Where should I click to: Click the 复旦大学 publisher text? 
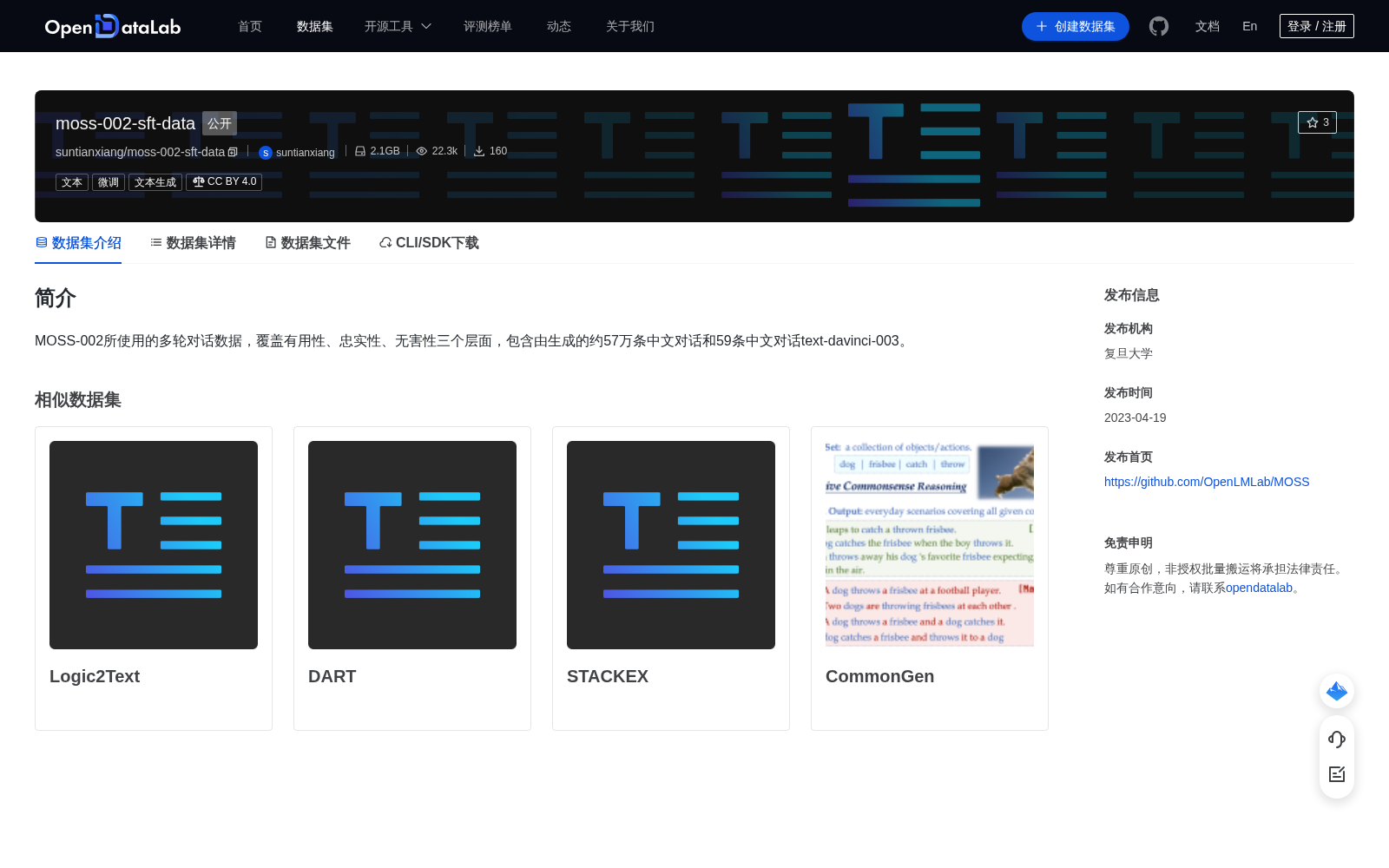(1129, 353)
